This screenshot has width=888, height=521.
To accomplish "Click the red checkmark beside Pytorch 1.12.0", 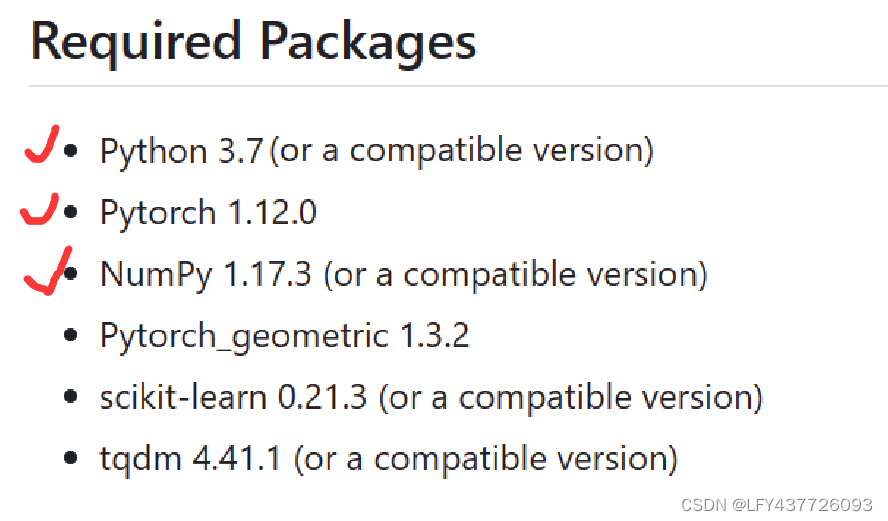I will (x=39, y=209).
